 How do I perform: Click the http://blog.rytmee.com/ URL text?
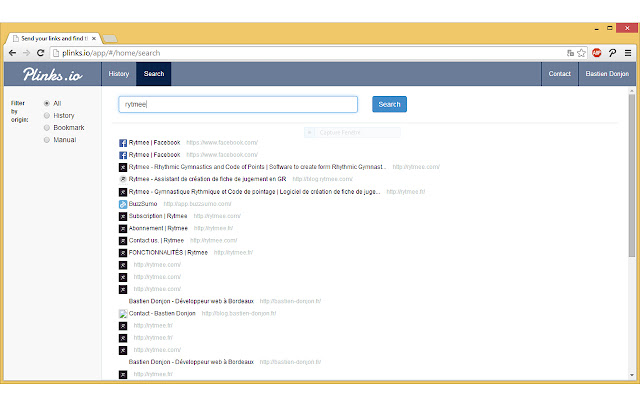(x=322, y=179)
